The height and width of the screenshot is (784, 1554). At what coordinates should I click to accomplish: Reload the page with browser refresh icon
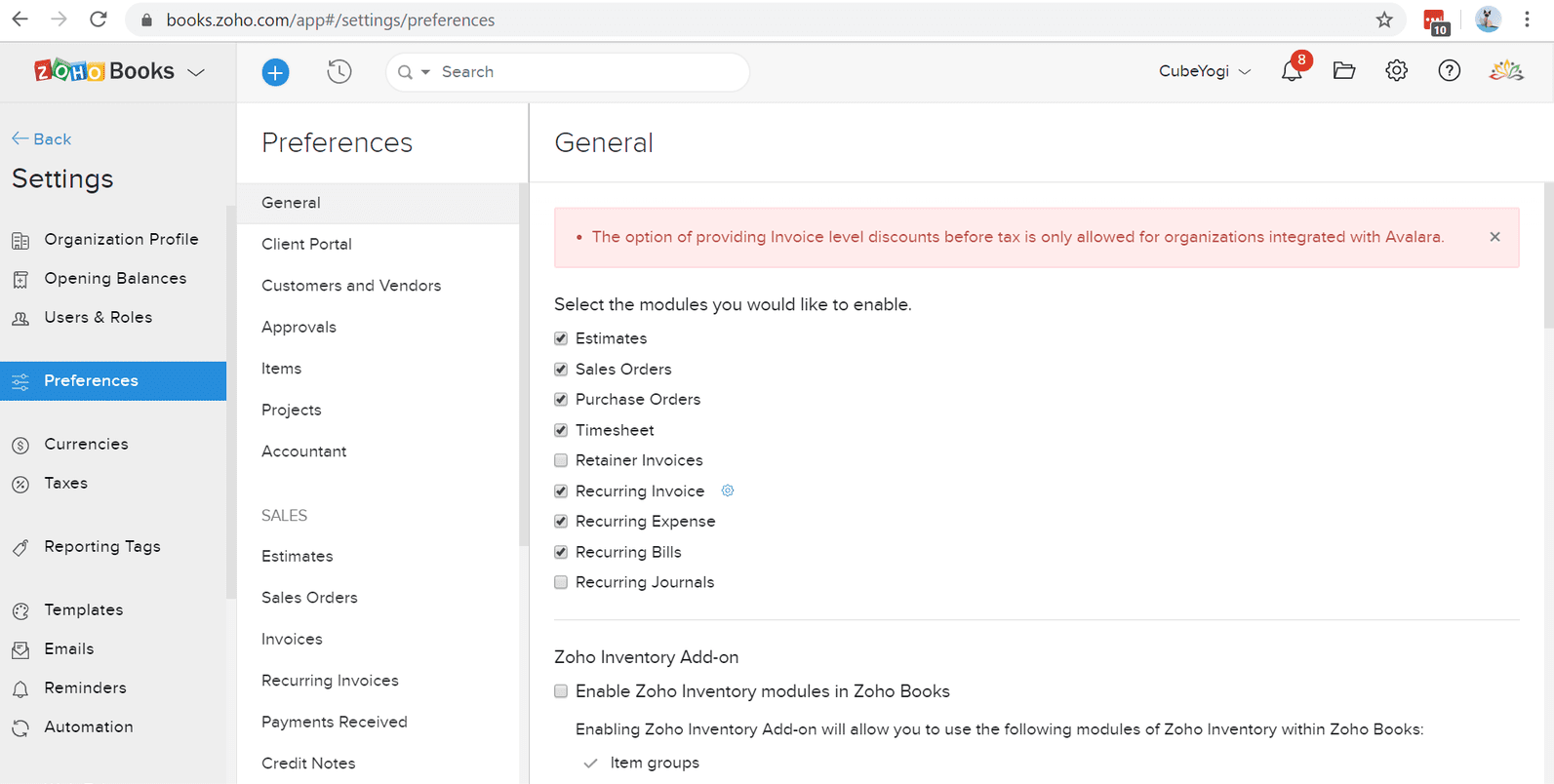[99, 20]
